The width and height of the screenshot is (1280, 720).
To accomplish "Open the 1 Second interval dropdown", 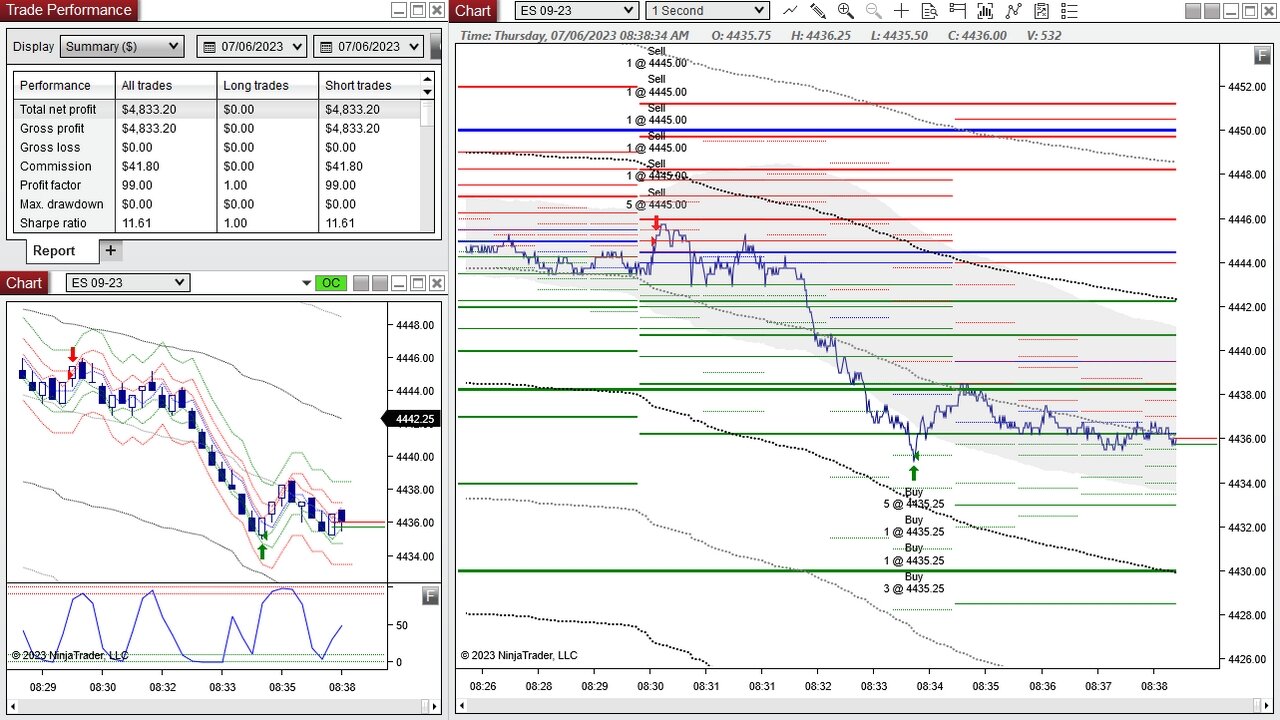I will 707,10.
